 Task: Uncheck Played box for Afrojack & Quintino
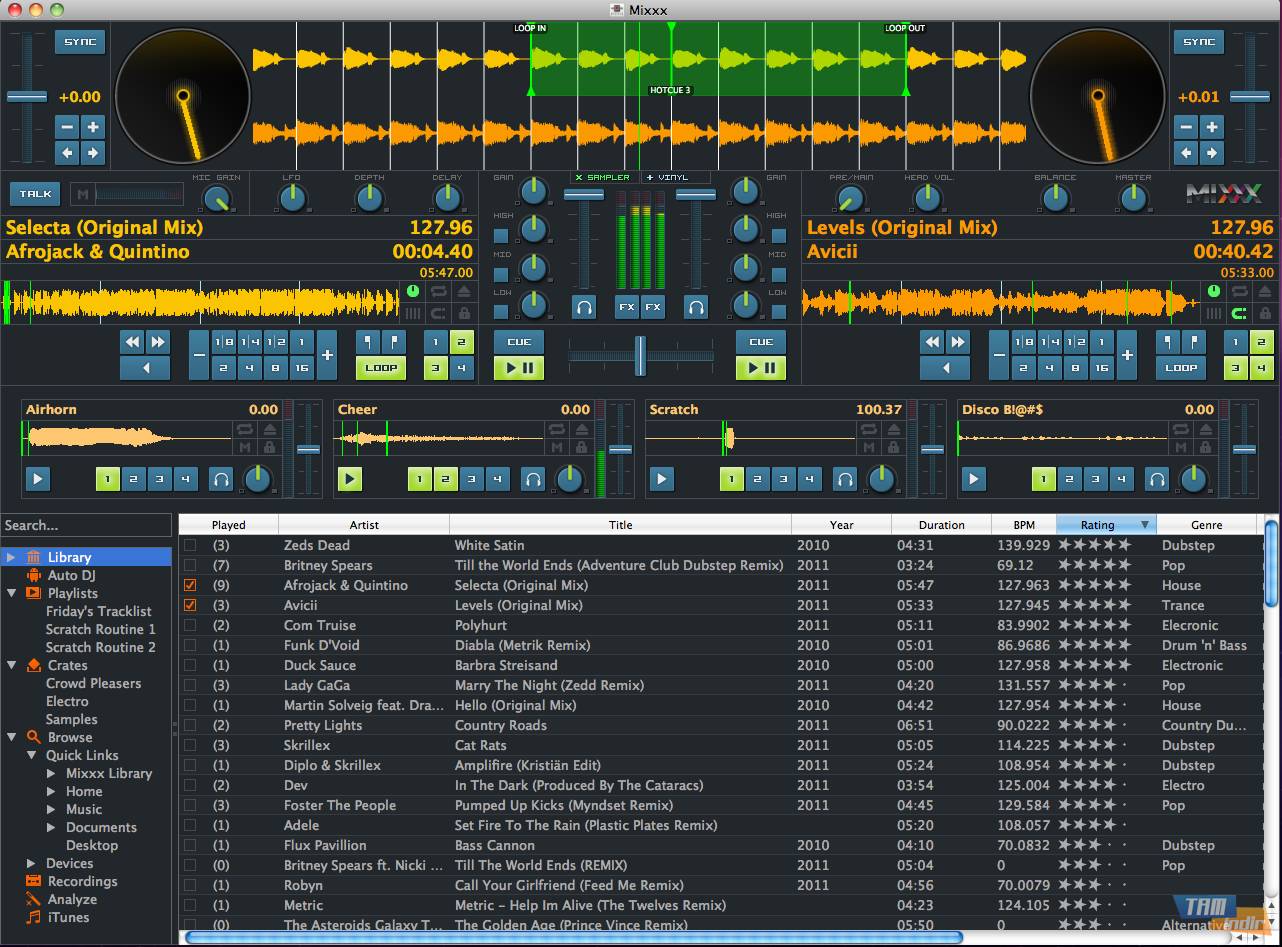click(190, 585)
